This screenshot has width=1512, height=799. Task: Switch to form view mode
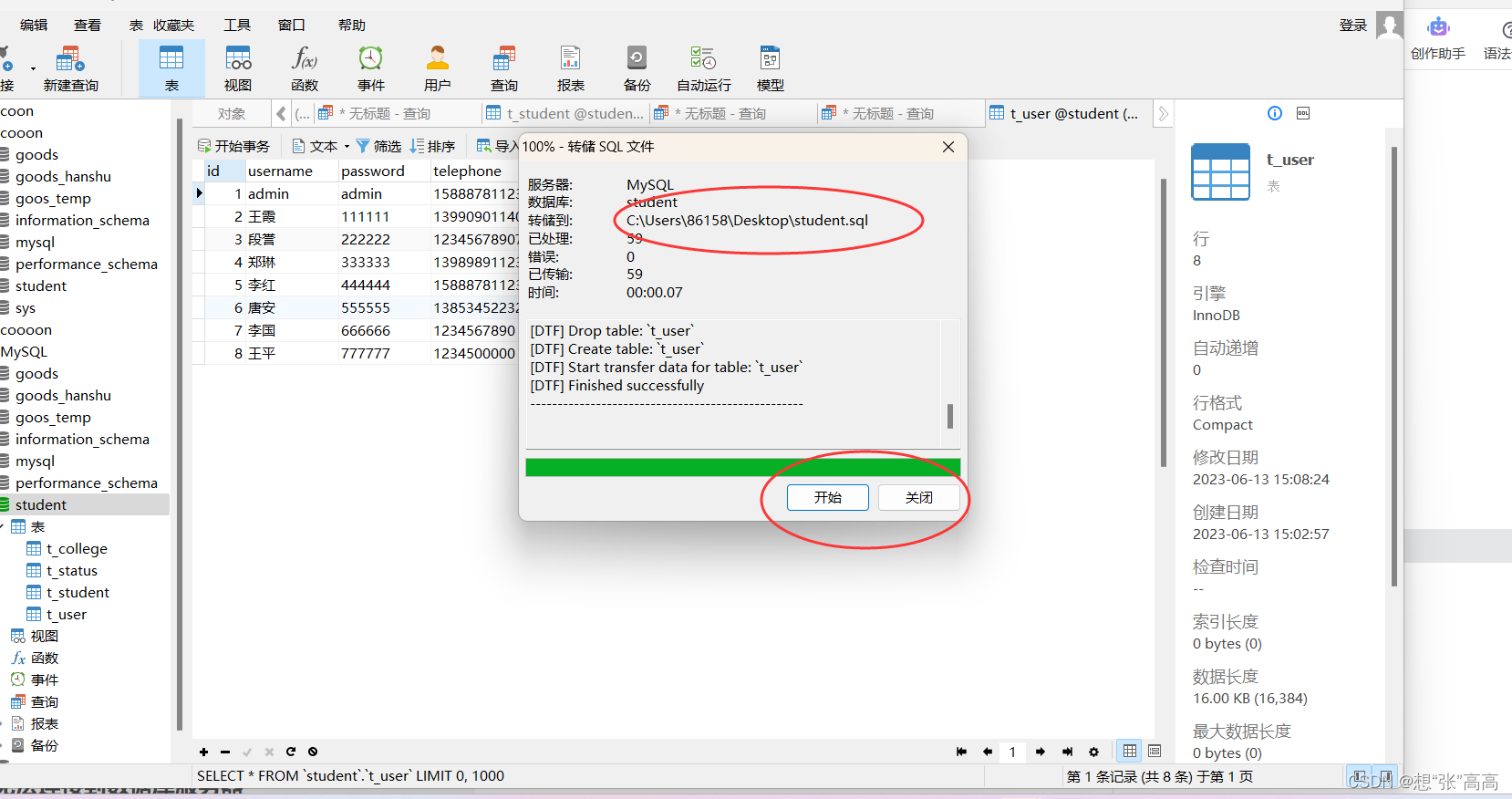click(x=1155, y=751)
